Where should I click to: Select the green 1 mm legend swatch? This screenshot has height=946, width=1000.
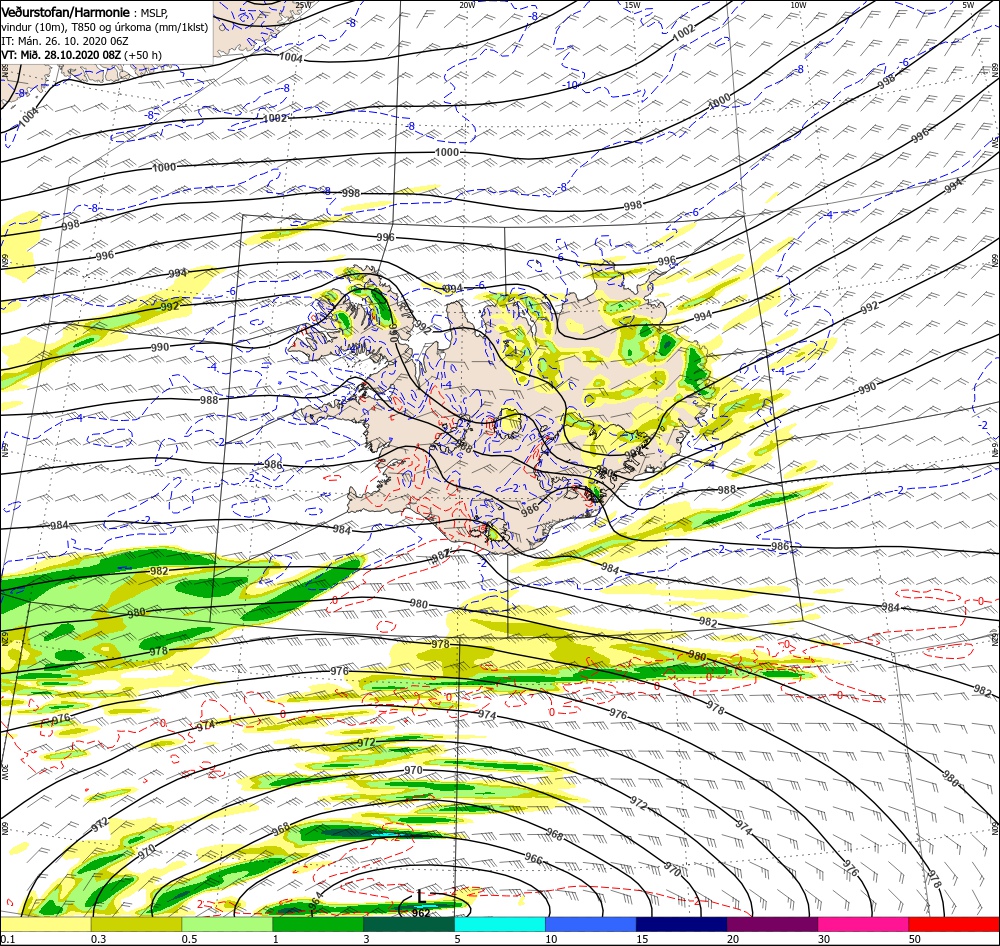(318, 924)
